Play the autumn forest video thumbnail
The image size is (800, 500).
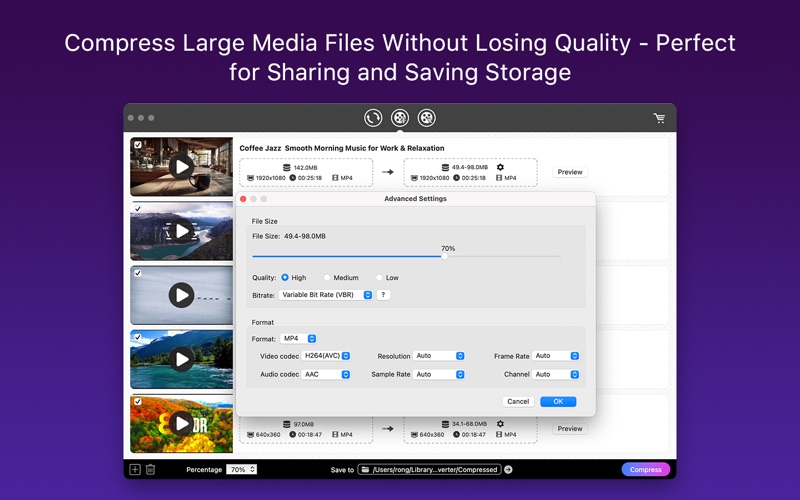pos(181,423)
